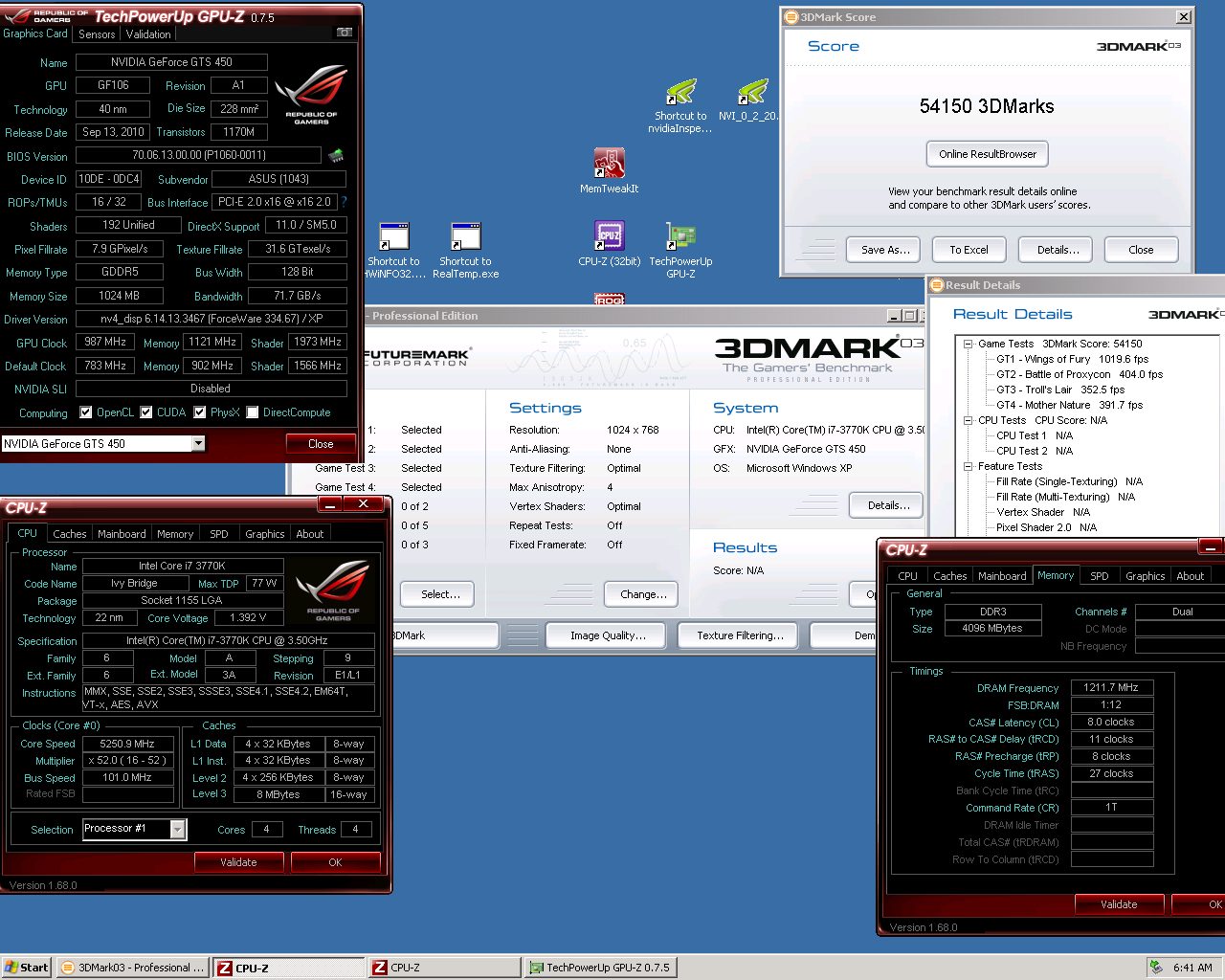This screenshot has height=980, width=1225.
Task: Collapse the Feature Tests tree node
Action: coord(968,466)
